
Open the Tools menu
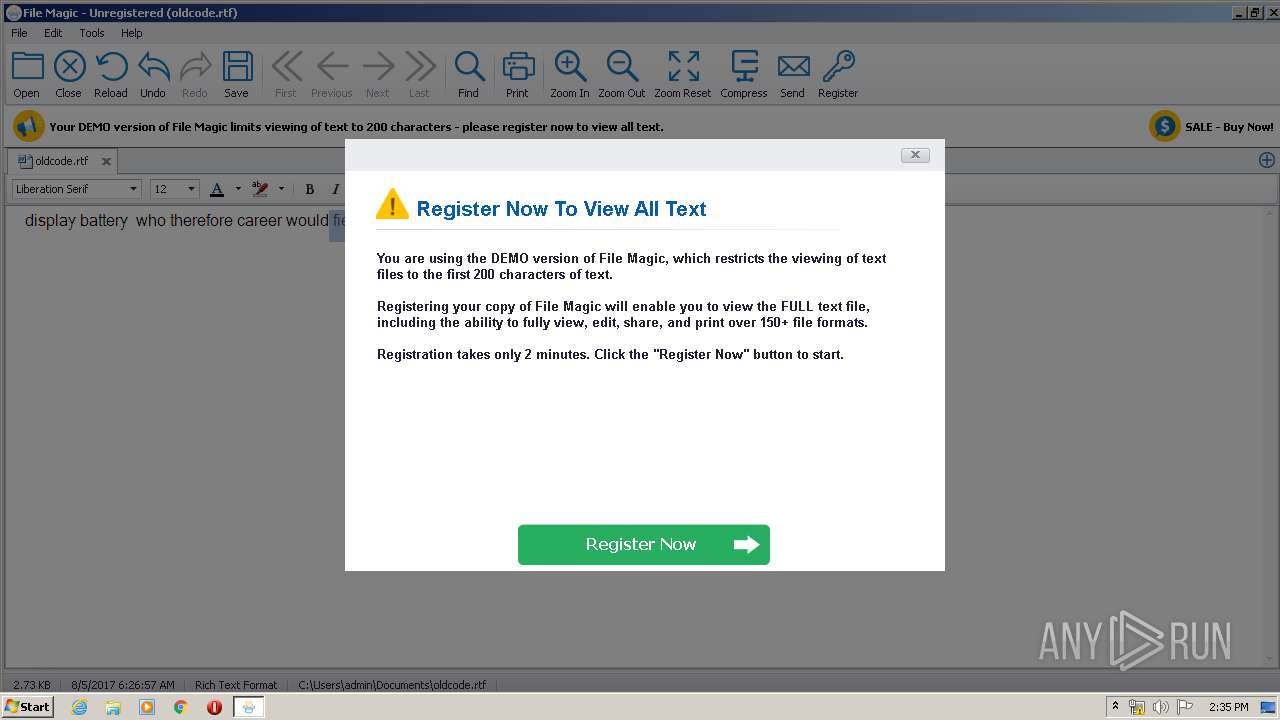point(92,33)
